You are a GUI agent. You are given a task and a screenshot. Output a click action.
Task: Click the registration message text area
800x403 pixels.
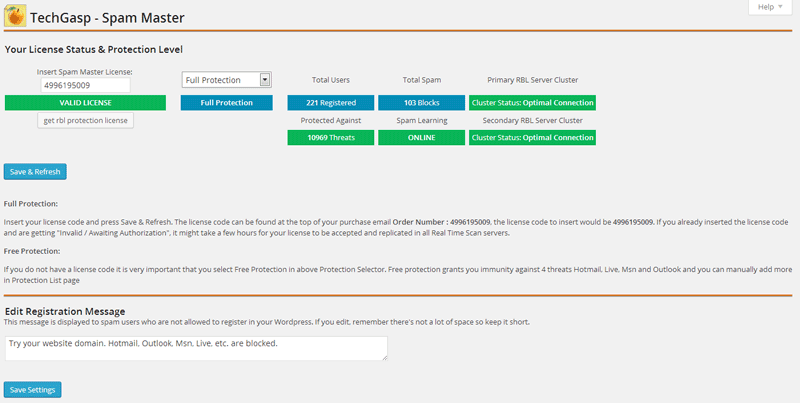pos(196,347)
